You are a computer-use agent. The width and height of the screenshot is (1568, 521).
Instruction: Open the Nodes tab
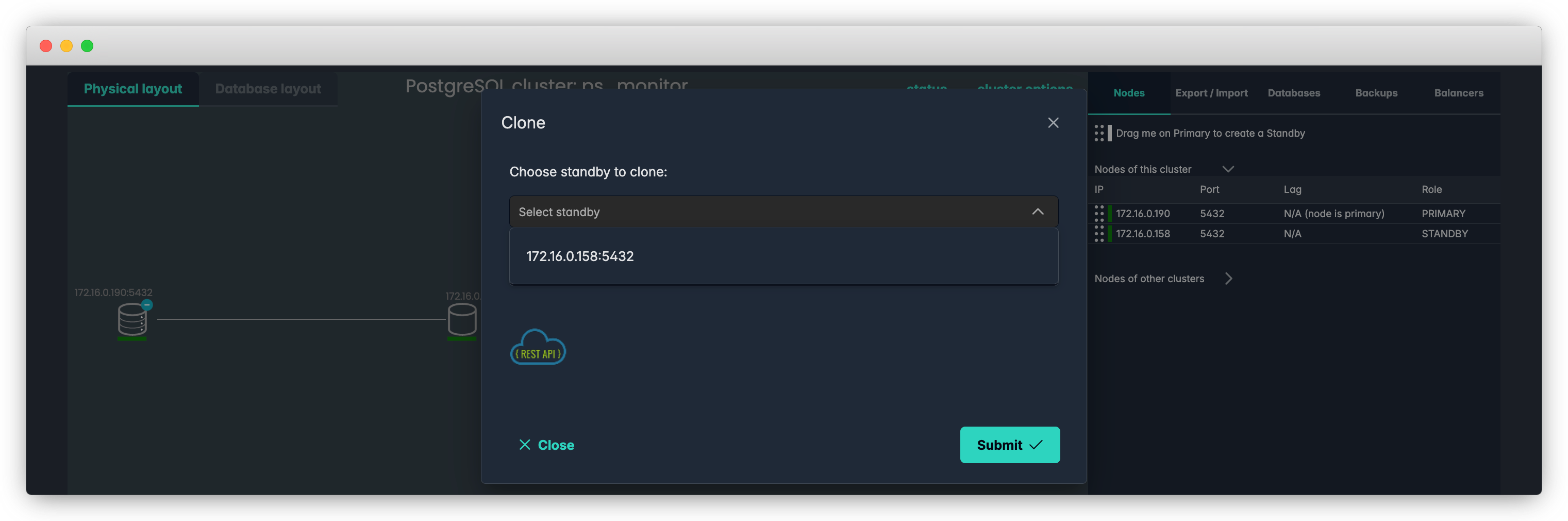[1128, 93]
